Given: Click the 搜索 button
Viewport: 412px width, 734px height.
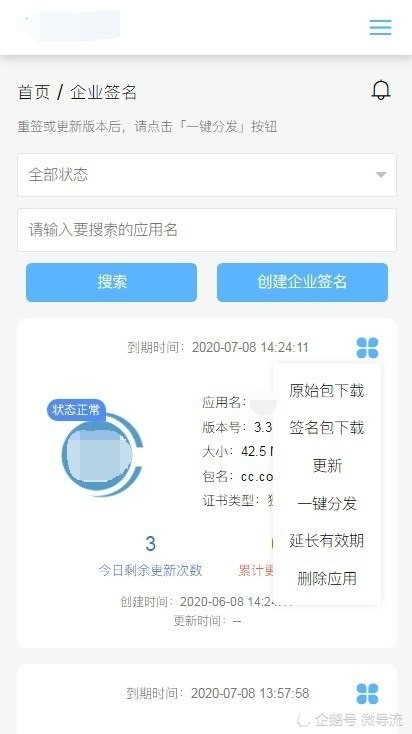Looking at the screenshot, I should point(111,282).
